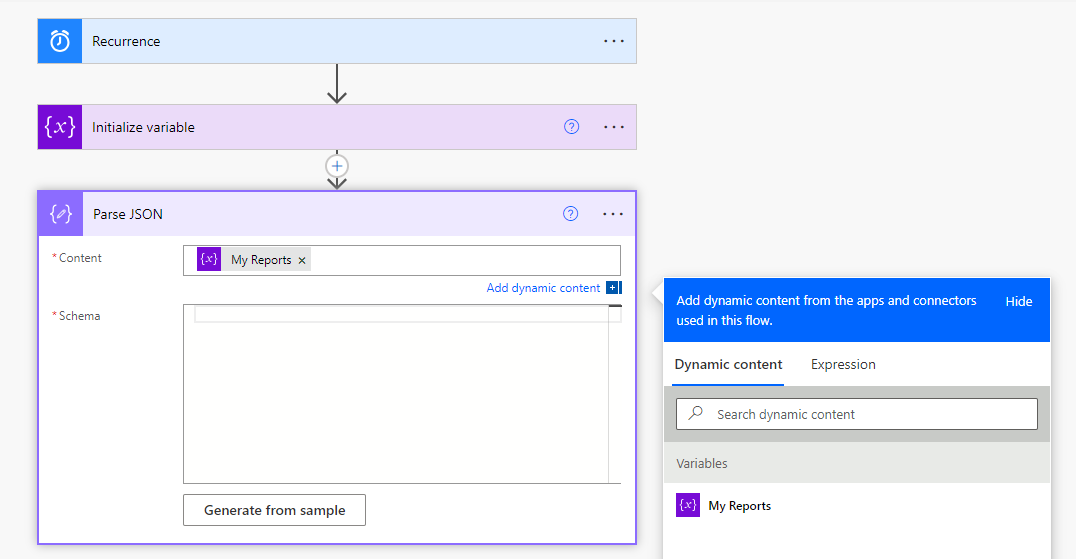Click the blue plus icon beside Add dynamic content

tap(613, 288)
